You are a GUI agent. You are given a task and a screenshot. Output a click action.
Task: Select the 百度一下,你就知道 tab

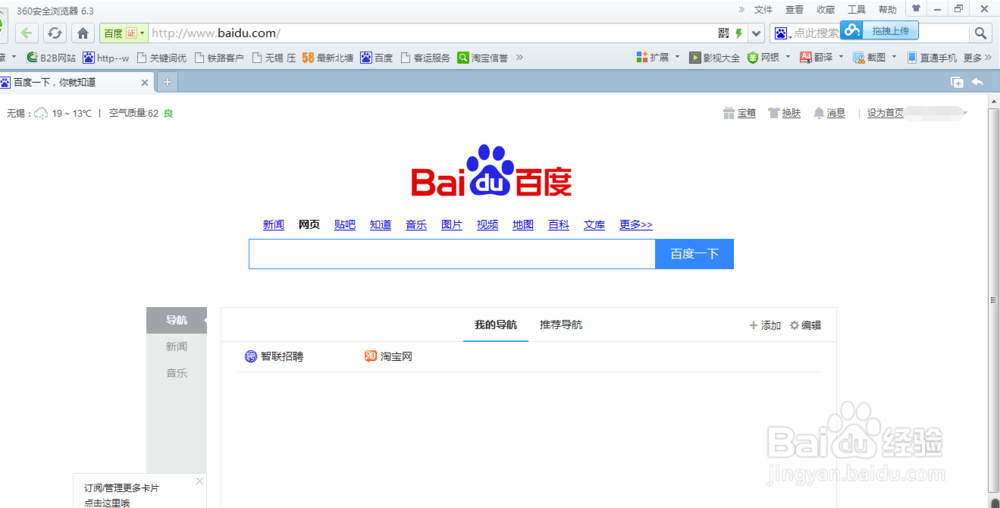[77, 82]
